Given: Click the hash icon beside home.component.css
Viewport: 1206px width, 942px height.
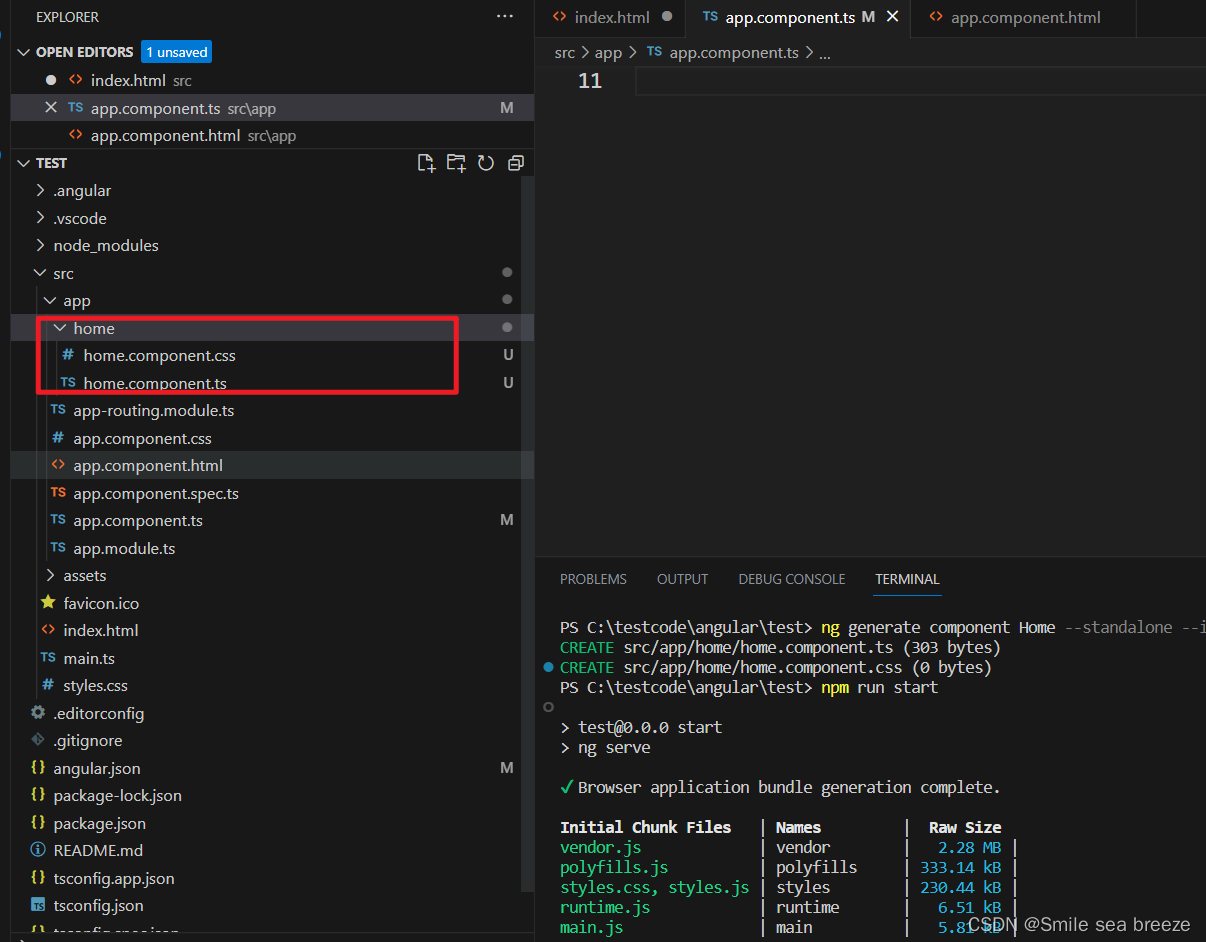Looking at the screenshot, I should pyautogui.click(x=68, y=355).
